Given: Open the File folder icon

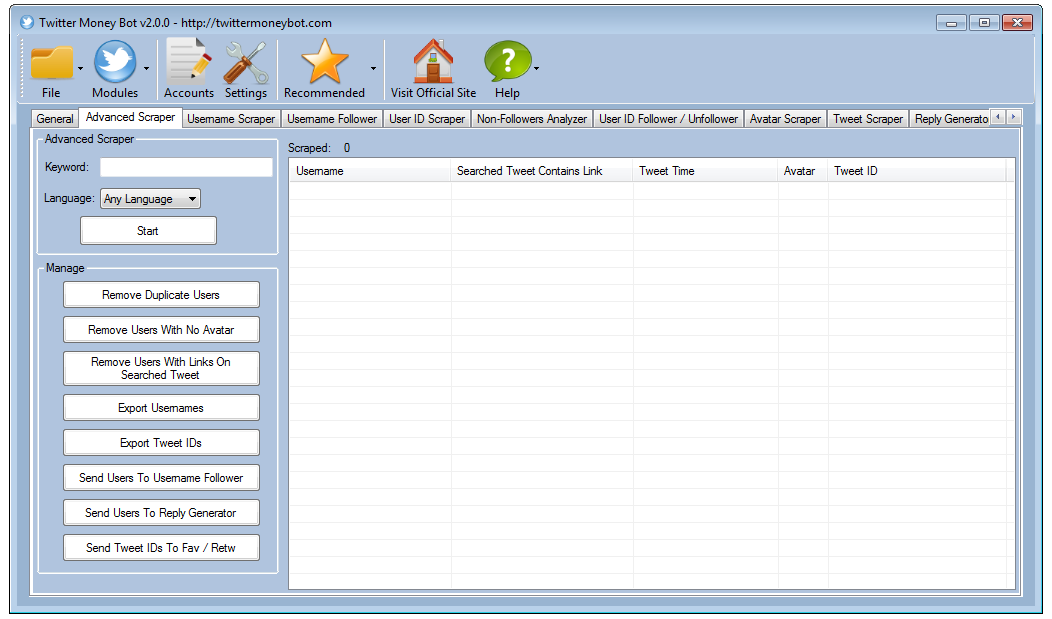Looking at the screenshot, I should click(52, 63).
